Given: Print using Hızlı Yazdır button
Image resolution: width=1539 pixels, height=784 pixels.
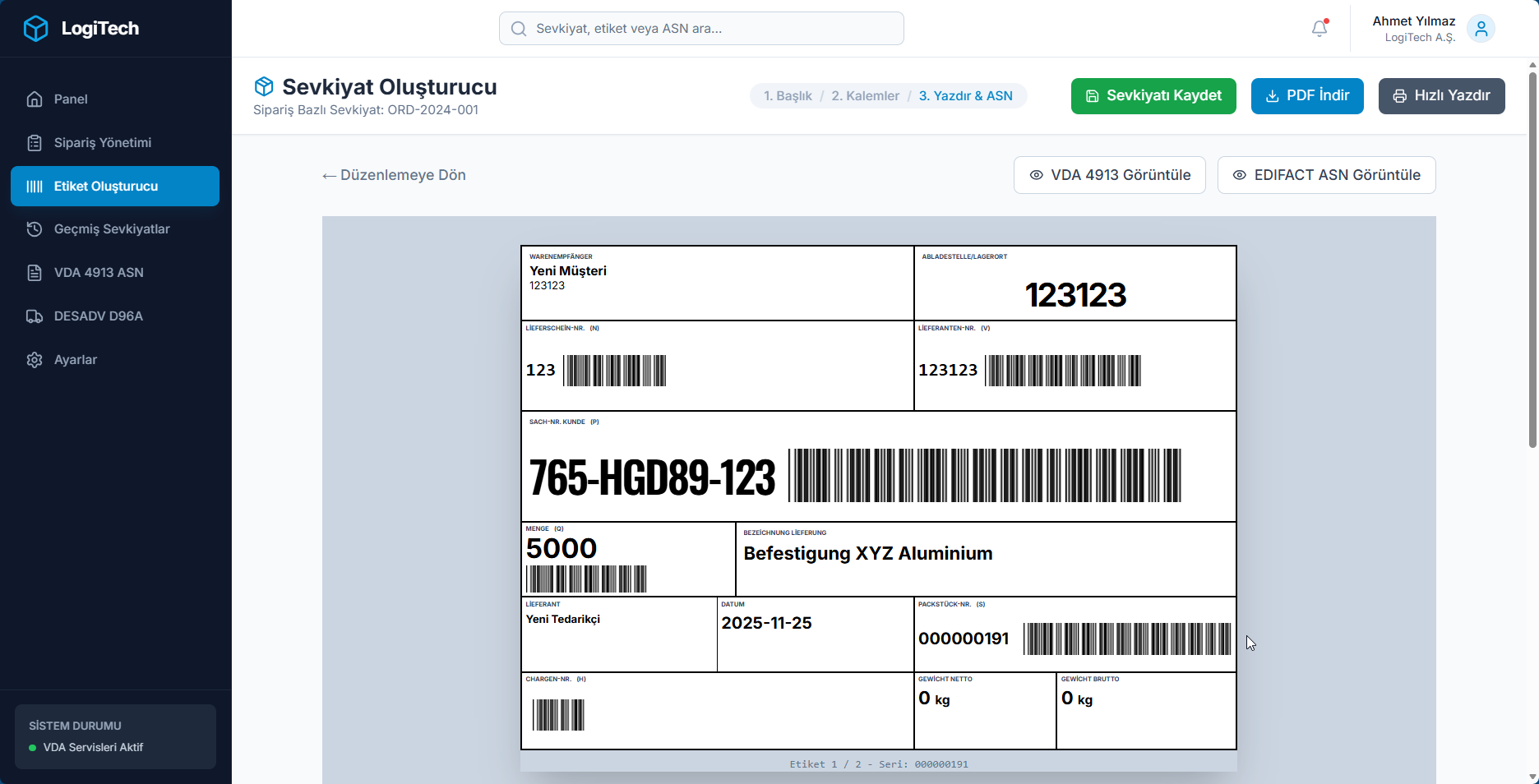Looking at the screenshot, I should pyautogui.click(x=1442, y=96).
